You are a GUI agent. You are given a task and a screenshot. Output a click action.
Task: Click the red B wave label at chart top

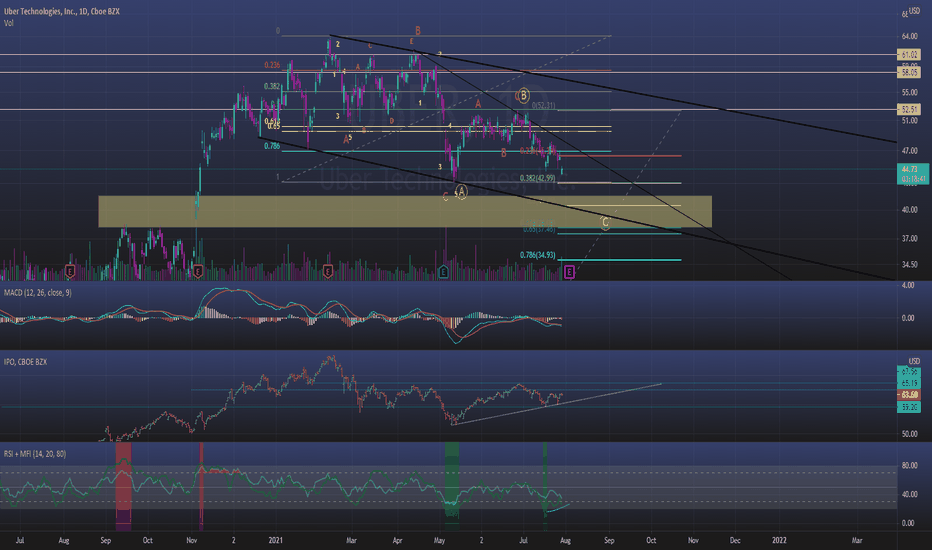coord(418,30)
